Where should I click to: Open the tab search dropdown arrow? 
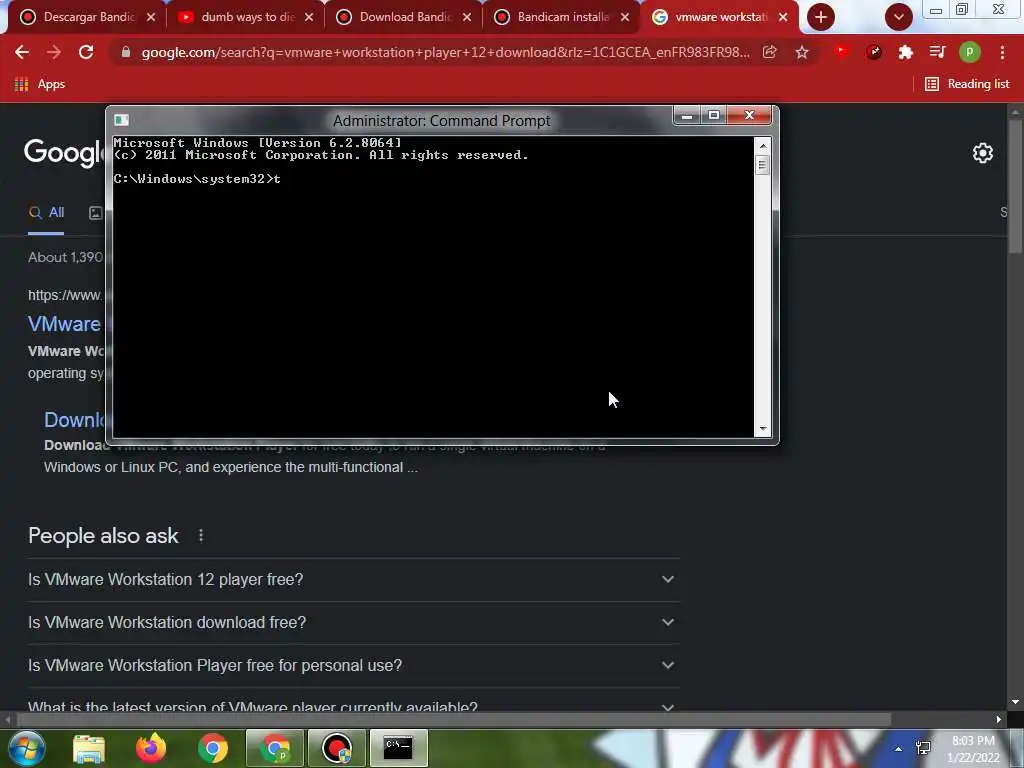[x=899, y=17]
